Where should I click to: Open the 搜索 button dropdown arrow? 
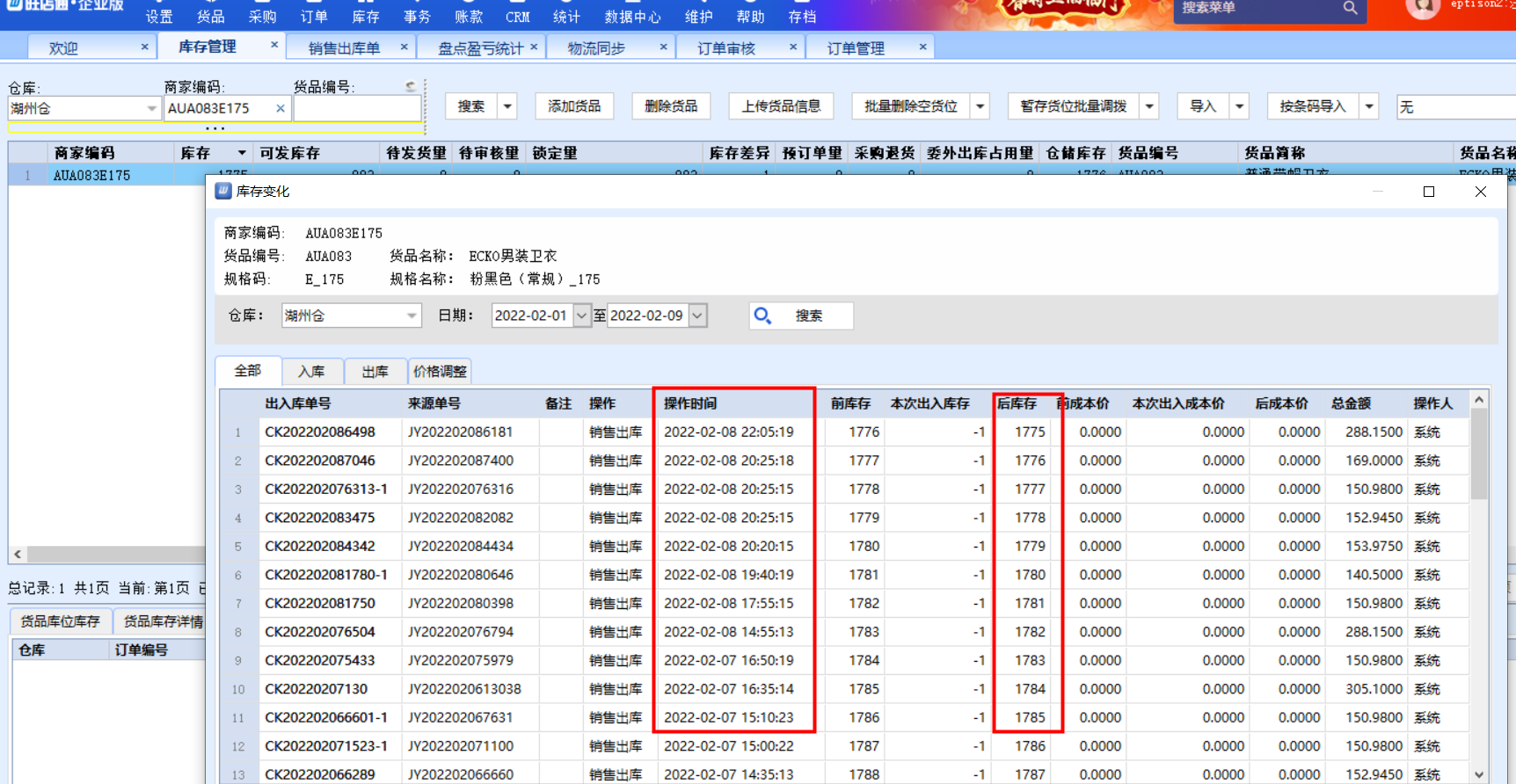pyautogui.click(x=507, y=106)
